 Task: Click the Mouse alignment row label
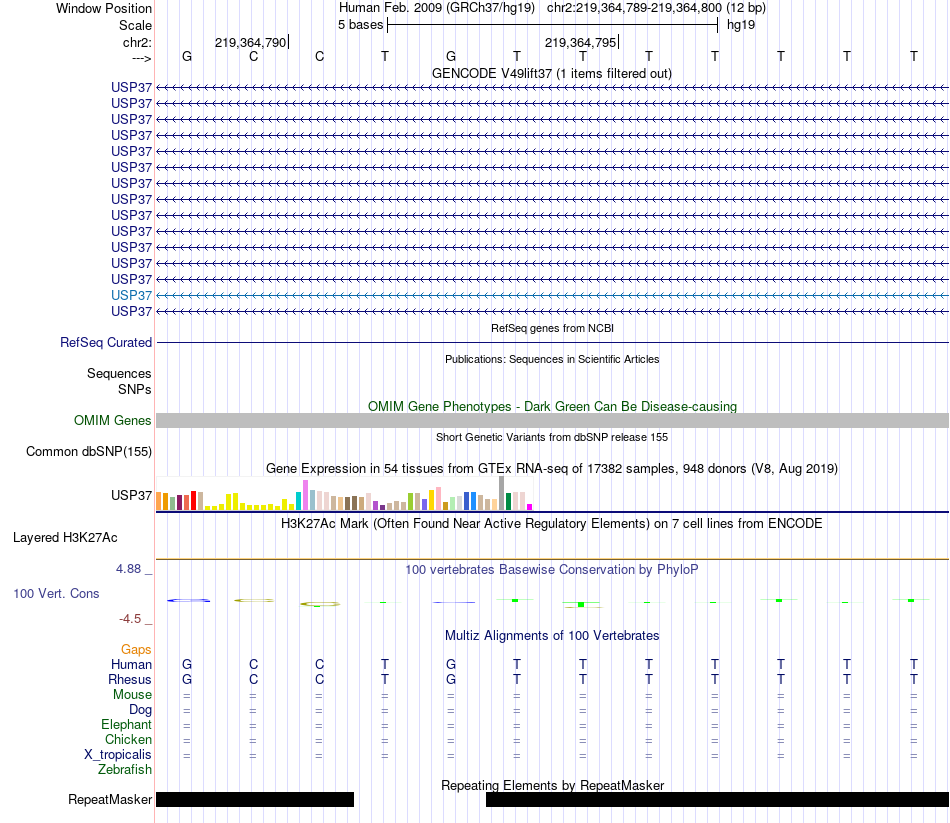pos(132,695)
